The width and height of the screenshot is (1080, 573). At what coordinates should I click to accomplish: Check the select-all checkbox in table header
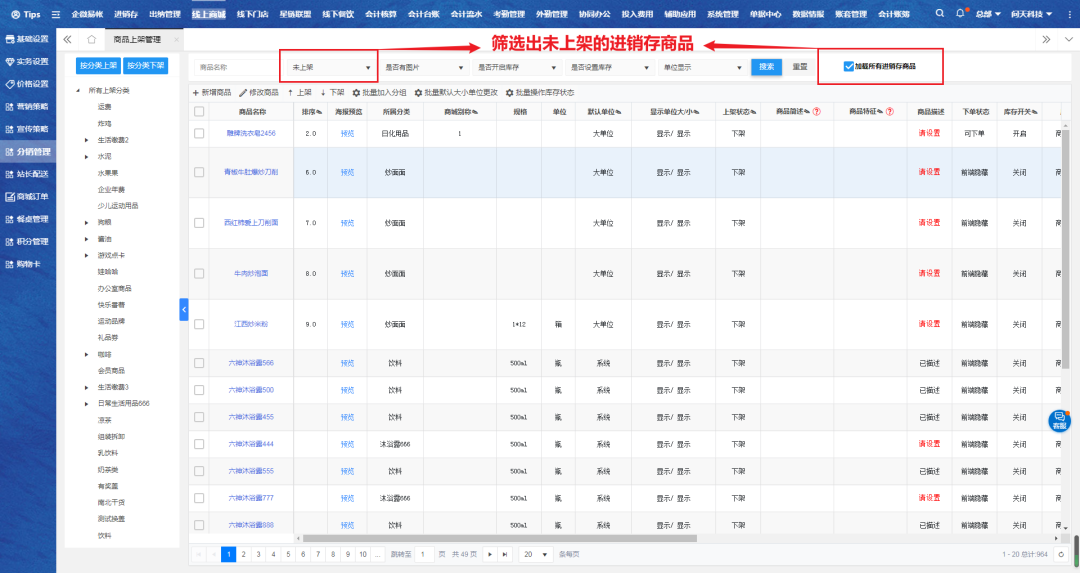click(x=199, y=111)
